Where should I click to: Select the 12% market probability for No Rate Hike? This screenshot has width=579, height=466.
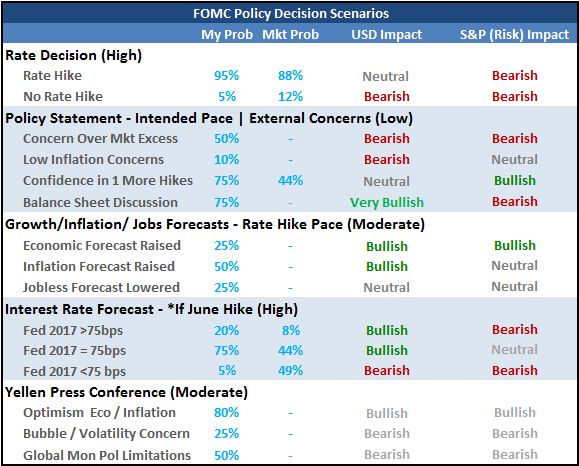point(290,97)
